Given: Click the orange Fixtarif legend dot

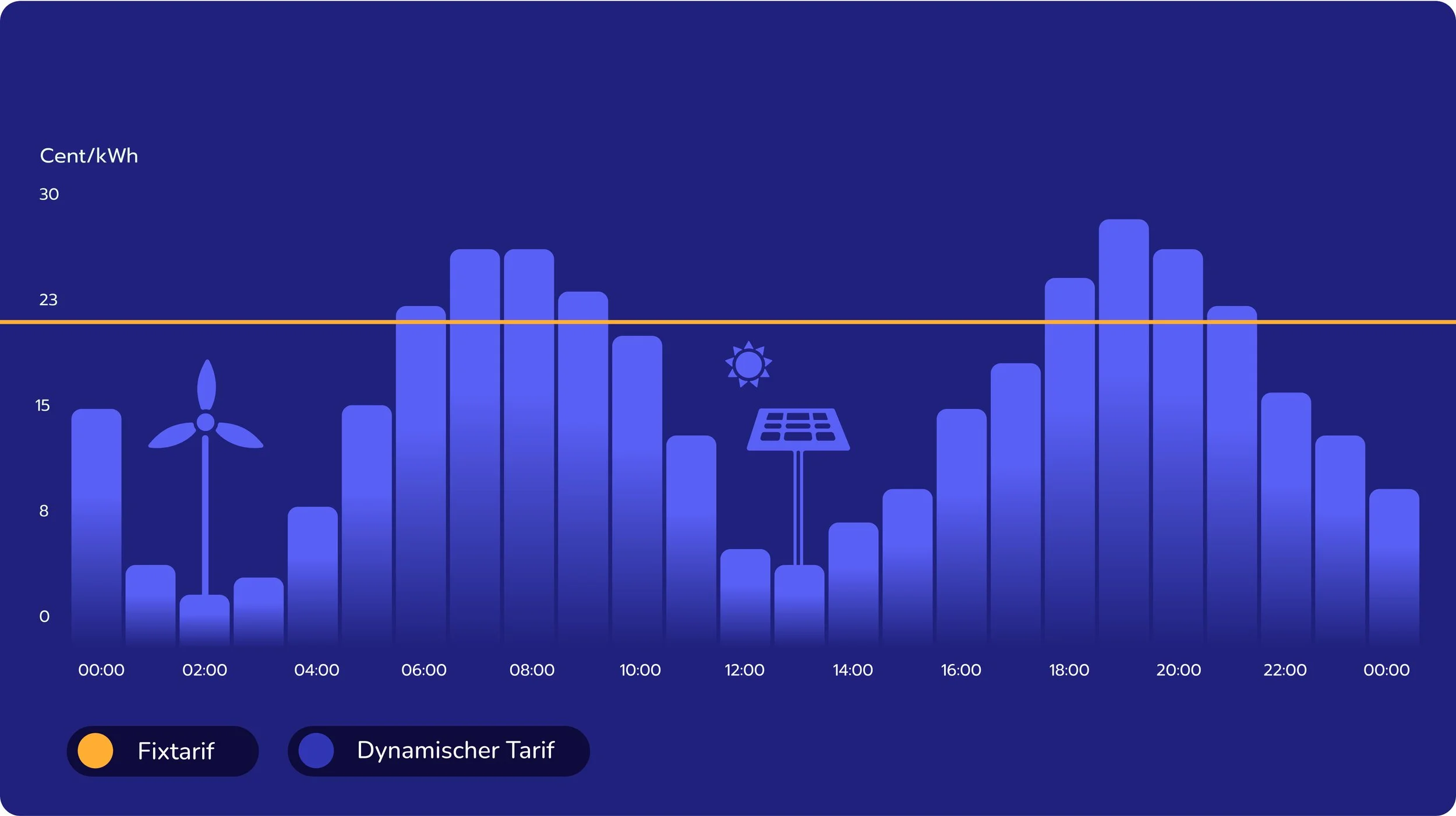Looking at the screenshot, I should (x=95, y=751).
